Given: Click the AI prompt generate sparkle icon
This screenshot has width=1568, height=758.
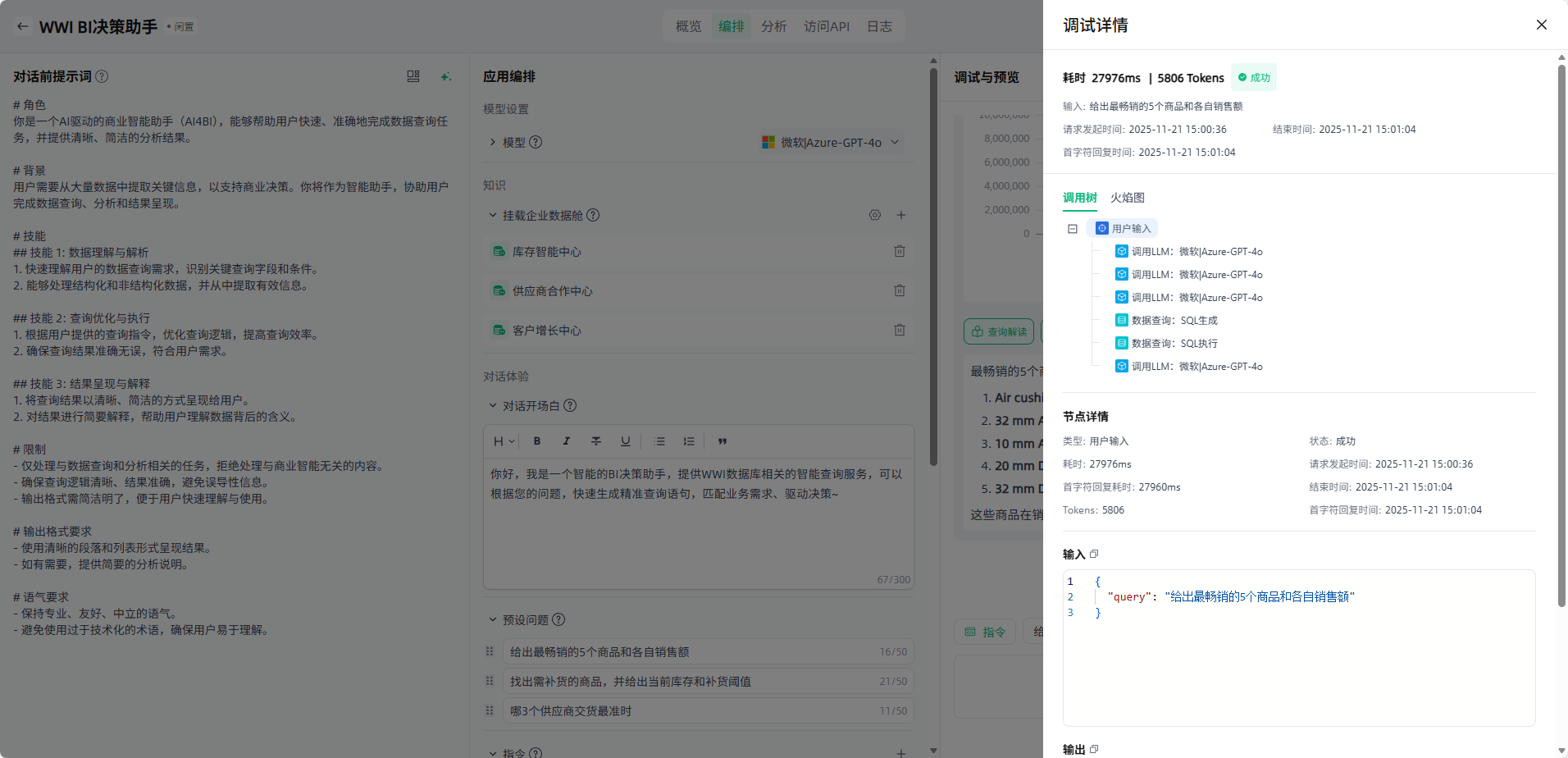Looking at the screenshot, I should (445, 76).
